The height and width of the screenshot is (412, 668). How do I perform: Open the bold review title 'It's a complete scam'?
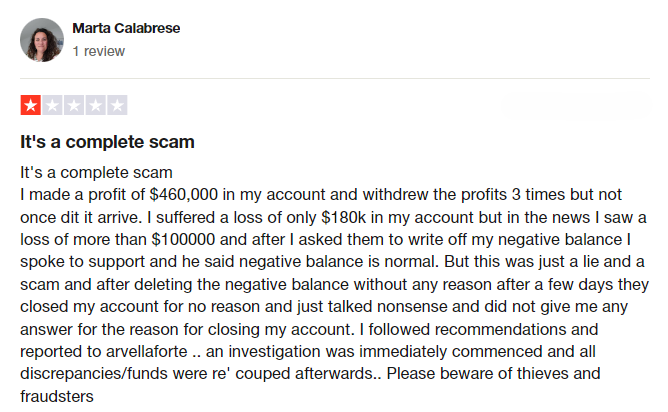click(107, 142)
